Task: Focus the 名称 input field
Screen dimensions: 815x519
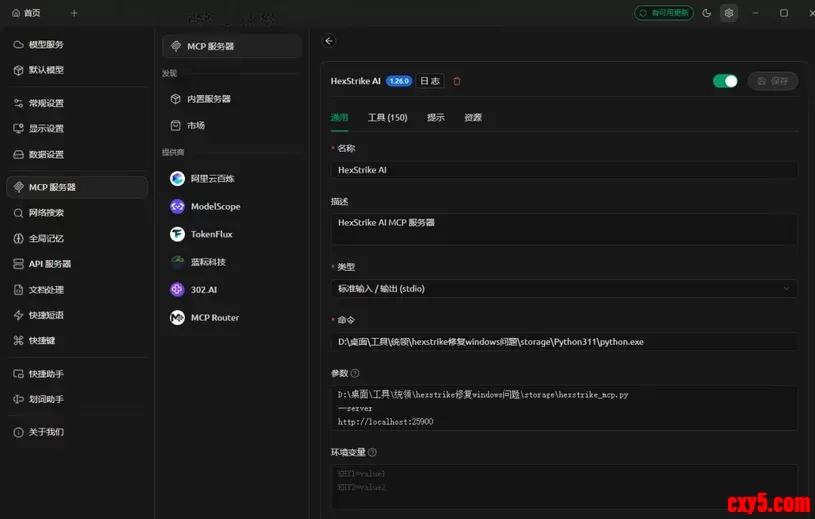Action: click(x=564, y=170)
